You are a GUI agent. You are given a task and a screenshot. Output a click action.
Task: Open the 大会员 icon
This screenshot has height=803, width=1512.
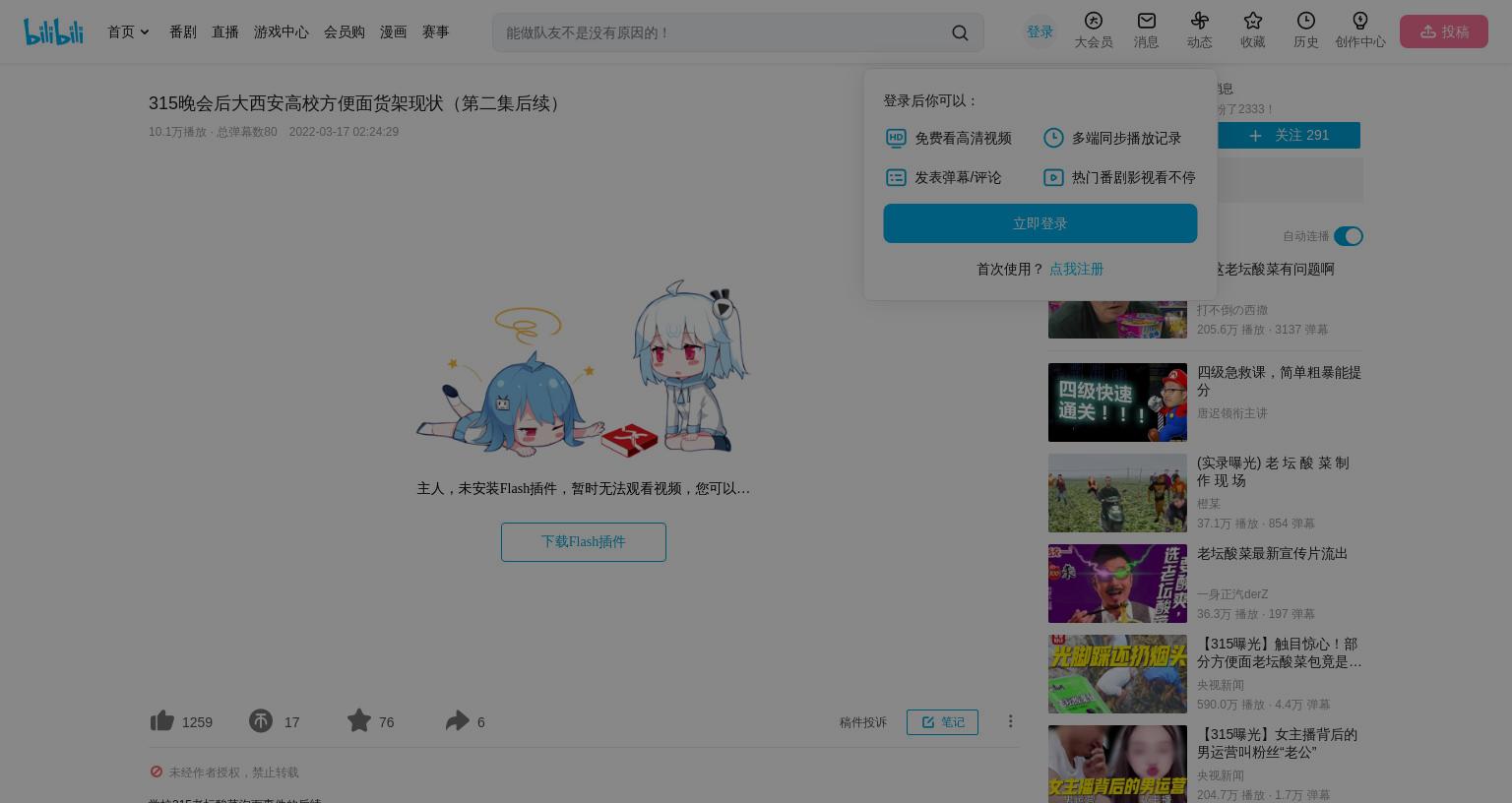(x=1094, y=21)
